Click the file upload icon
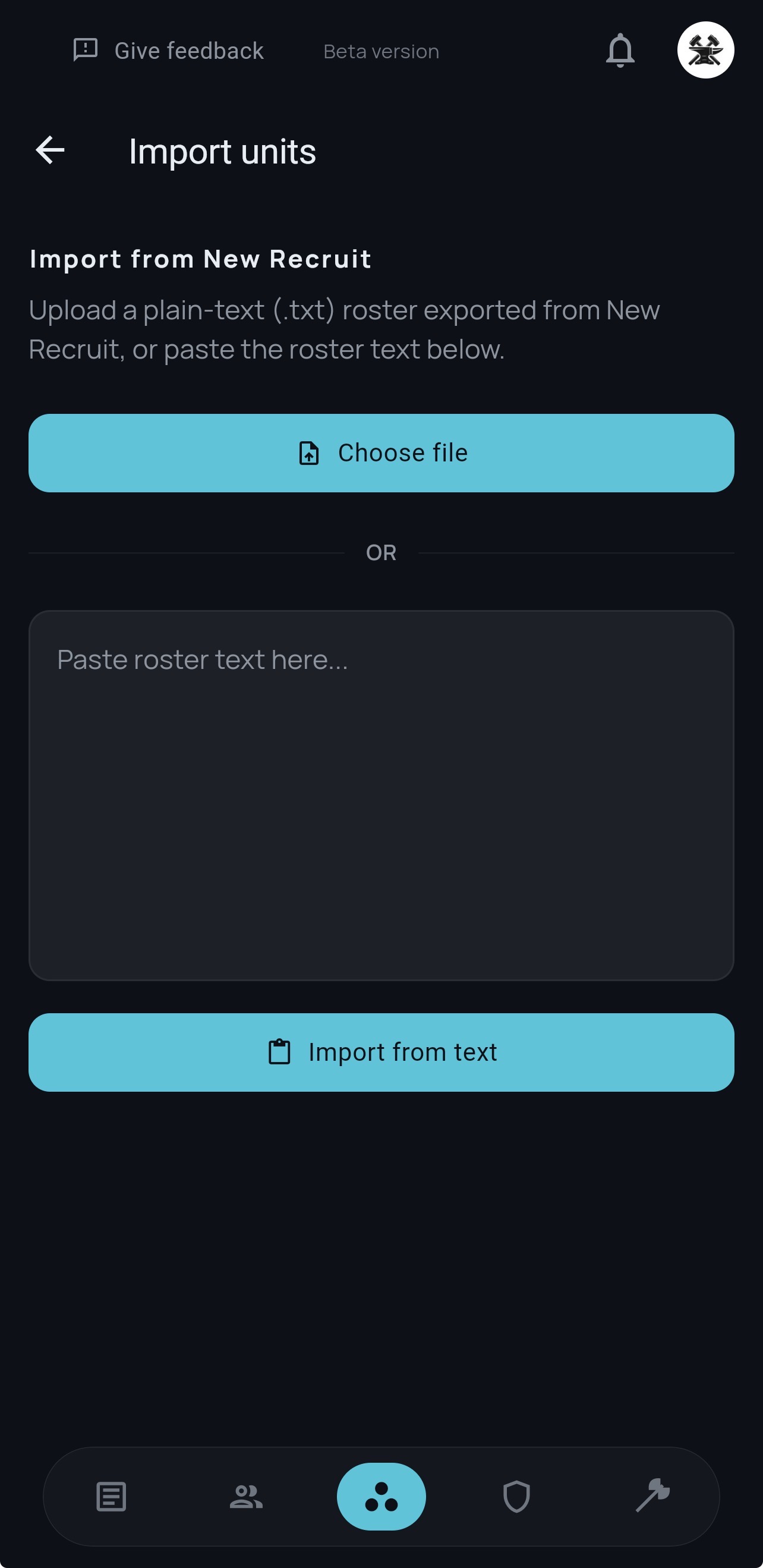This screenshot has height=1568, width=763. coord(309,454)
